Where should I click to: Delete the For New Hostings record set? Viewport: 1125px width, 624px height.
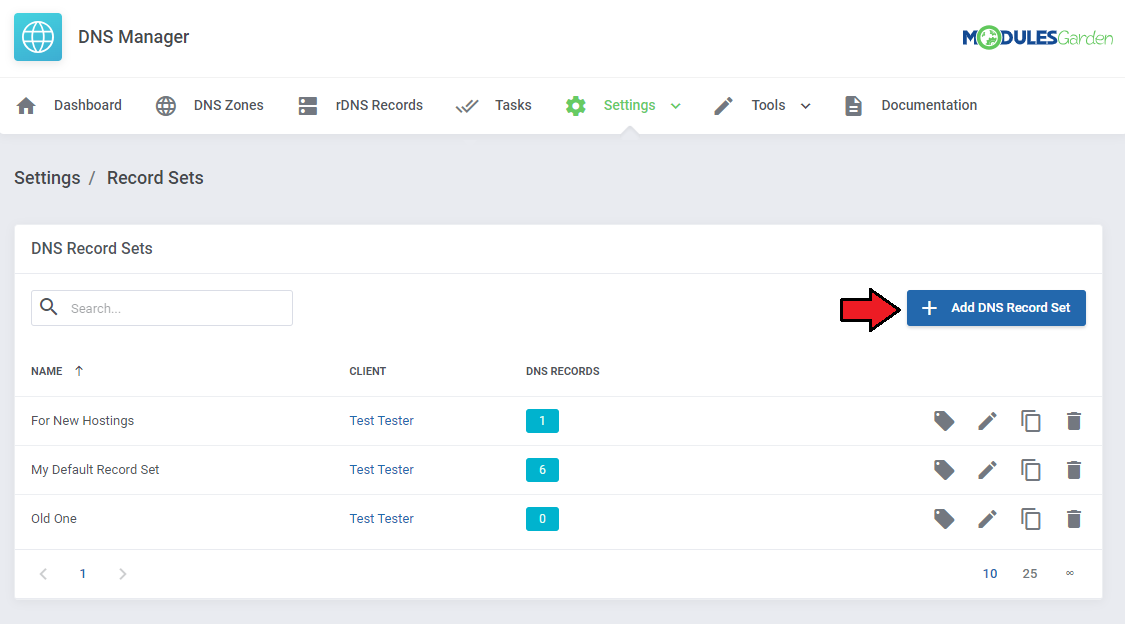tap(1073, 421)
